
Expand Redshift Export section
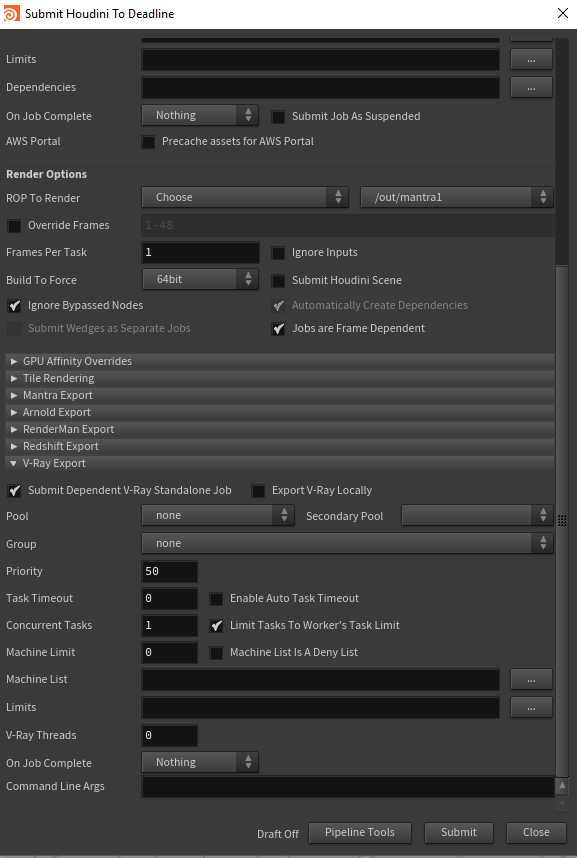pos(280,446)
